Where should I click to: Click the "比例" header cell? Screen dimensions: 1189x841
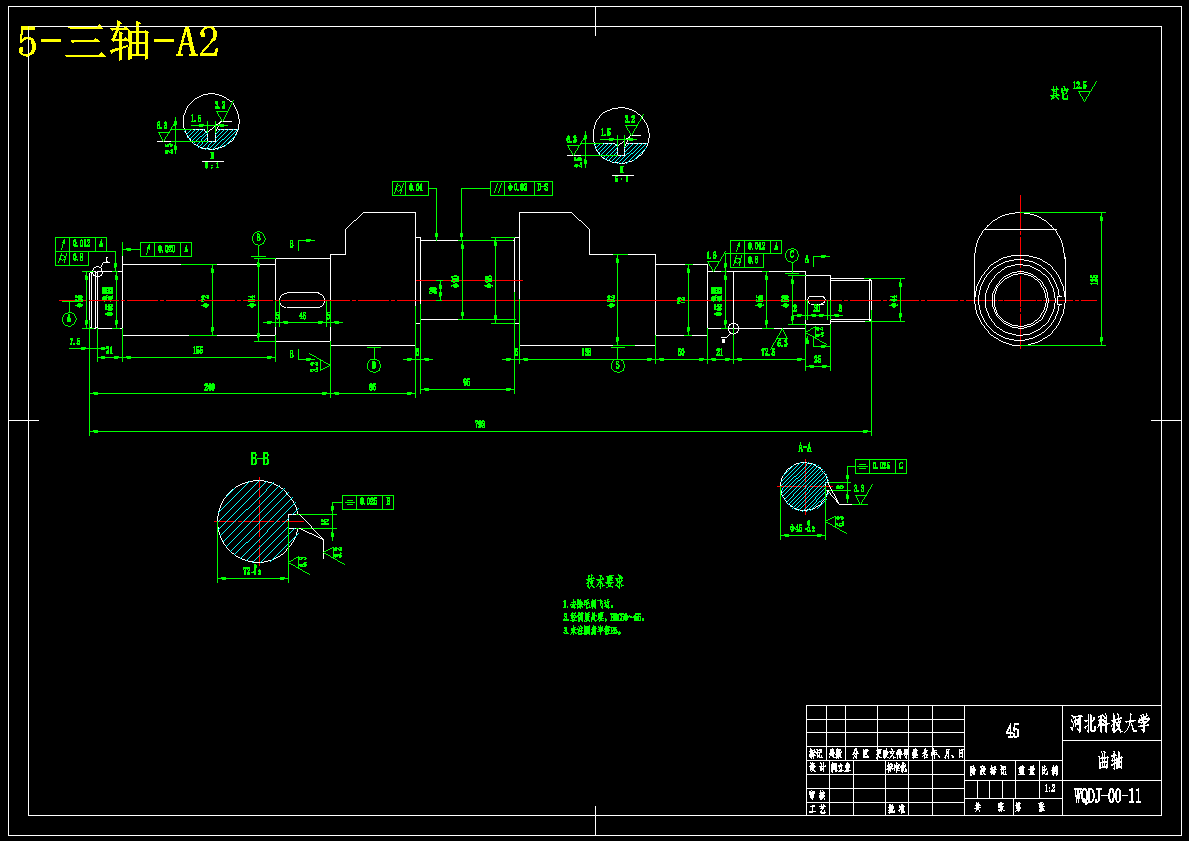[x=1049, y=770]
